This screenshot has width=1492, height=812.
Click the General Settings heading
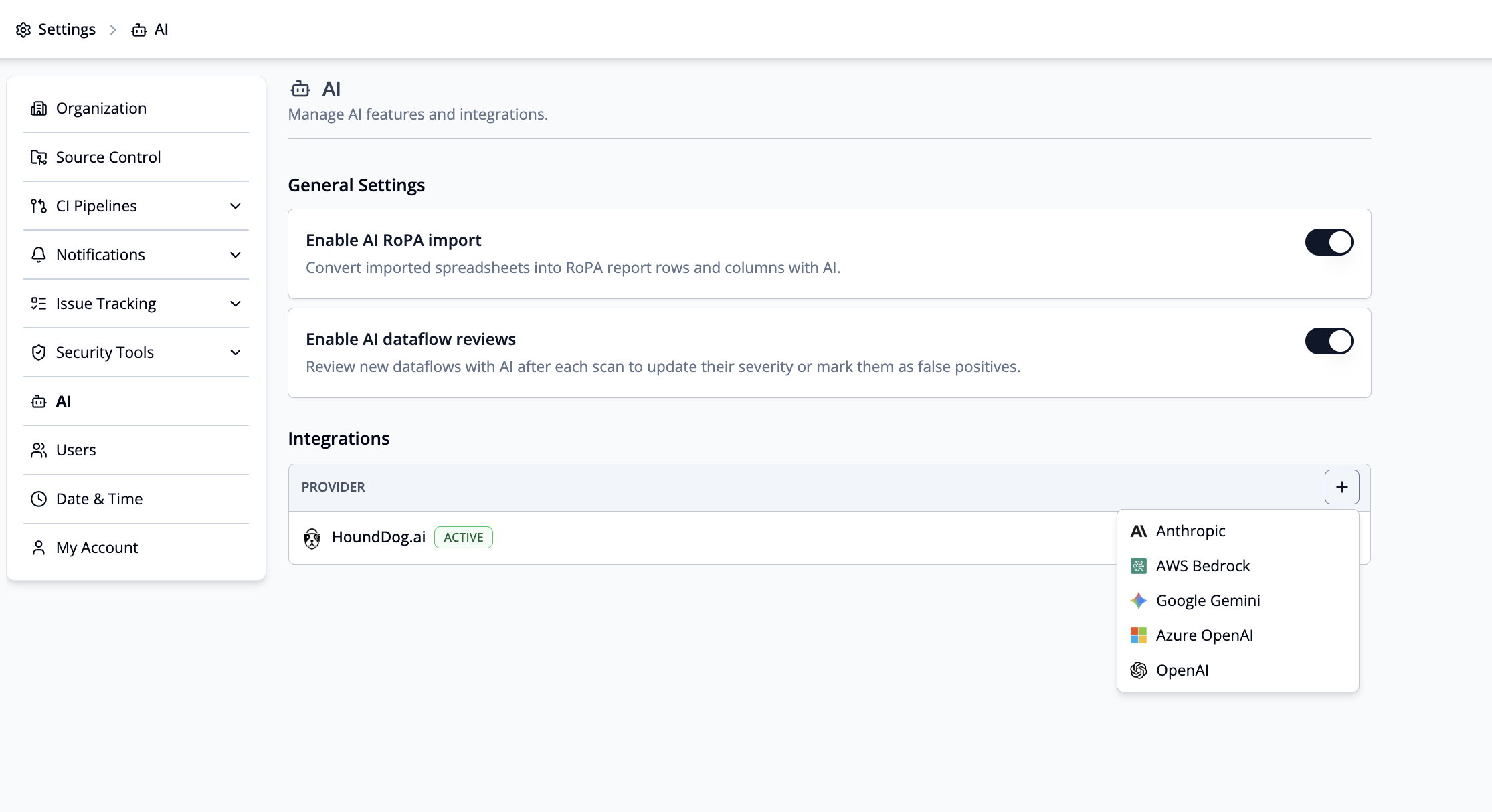(357, 185)
